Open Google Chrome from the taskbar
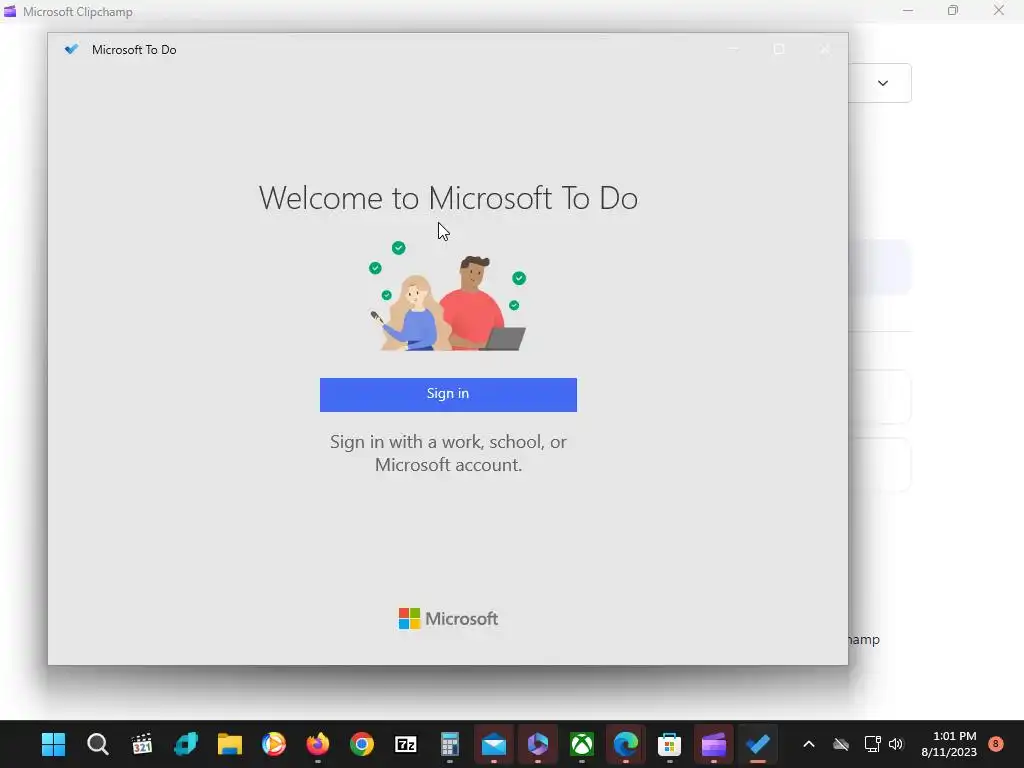Viewport: 1024px width, 768px height. coord(362,744)
